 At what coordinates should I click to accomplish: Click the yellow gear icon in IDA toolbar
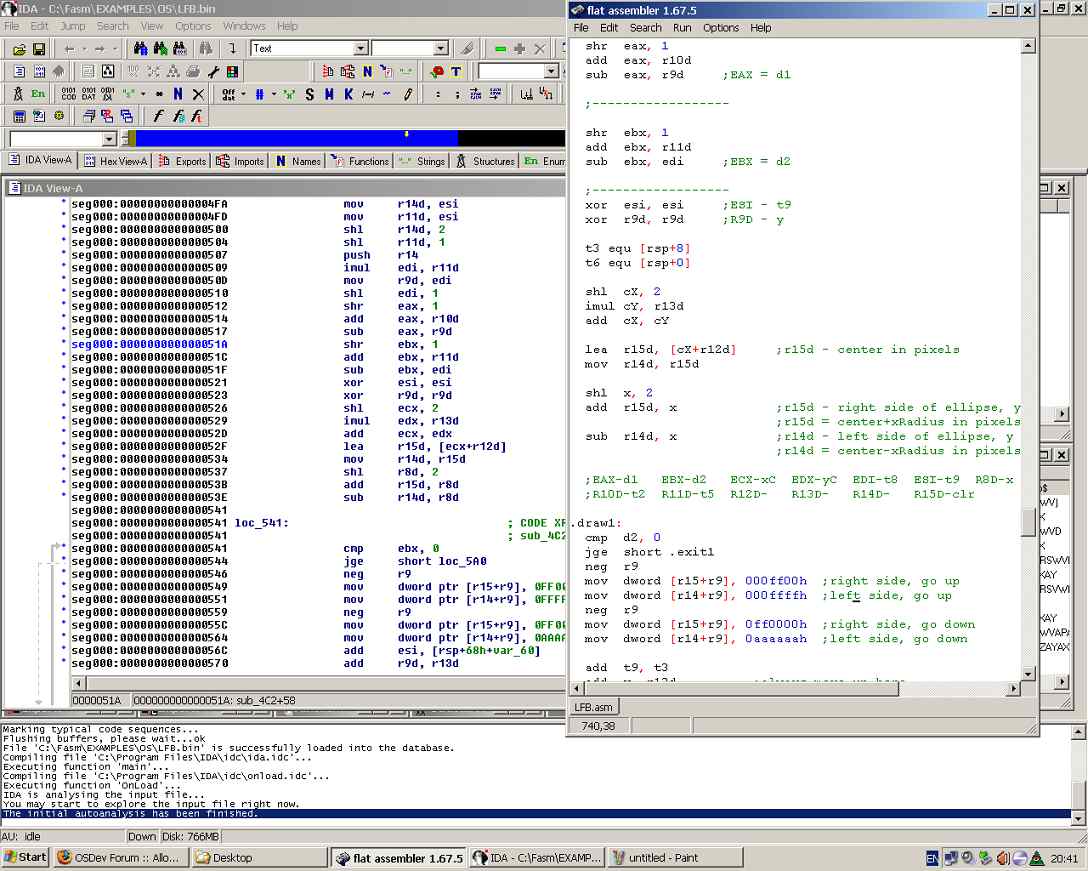[x=59, y=116]
